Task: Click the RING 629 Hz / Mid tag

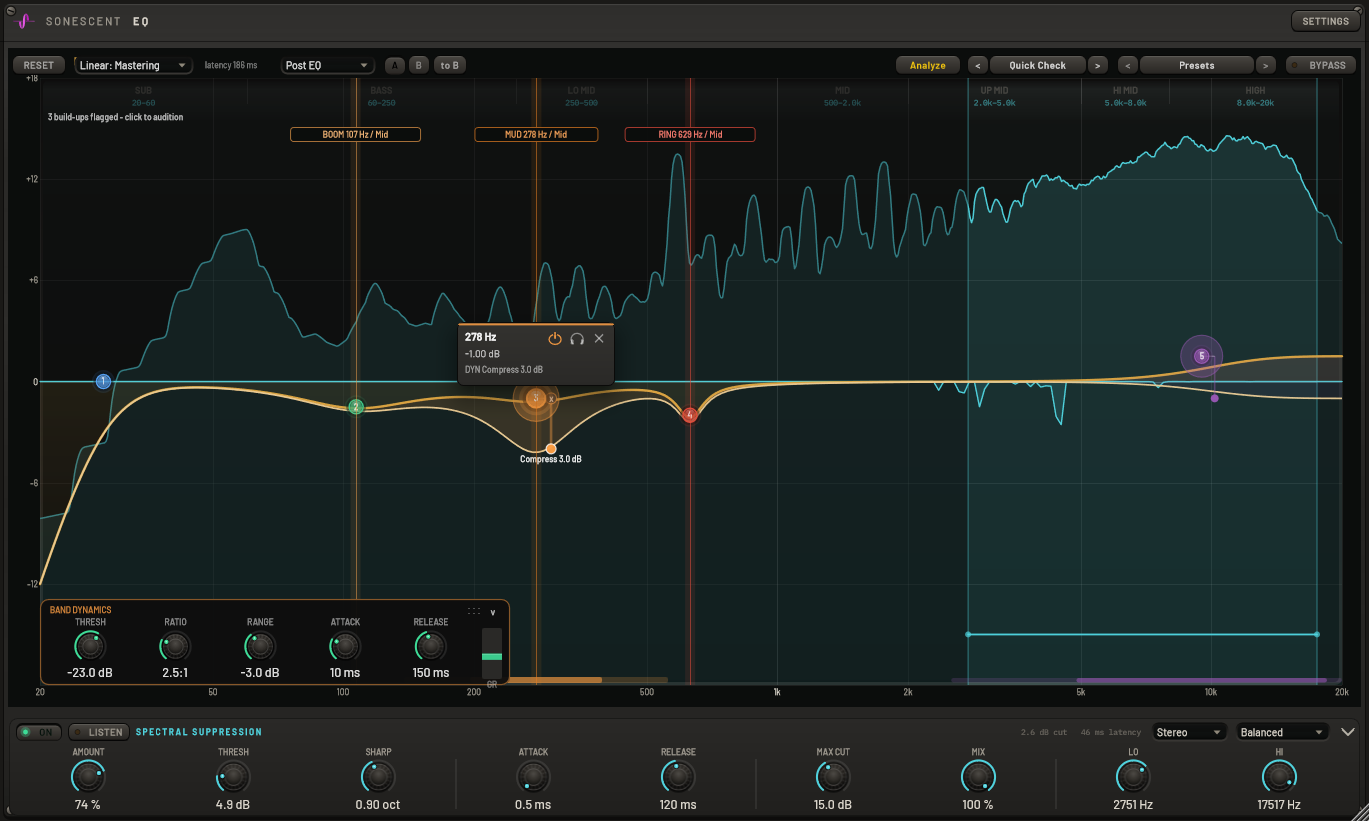Action: click(690, 134)
